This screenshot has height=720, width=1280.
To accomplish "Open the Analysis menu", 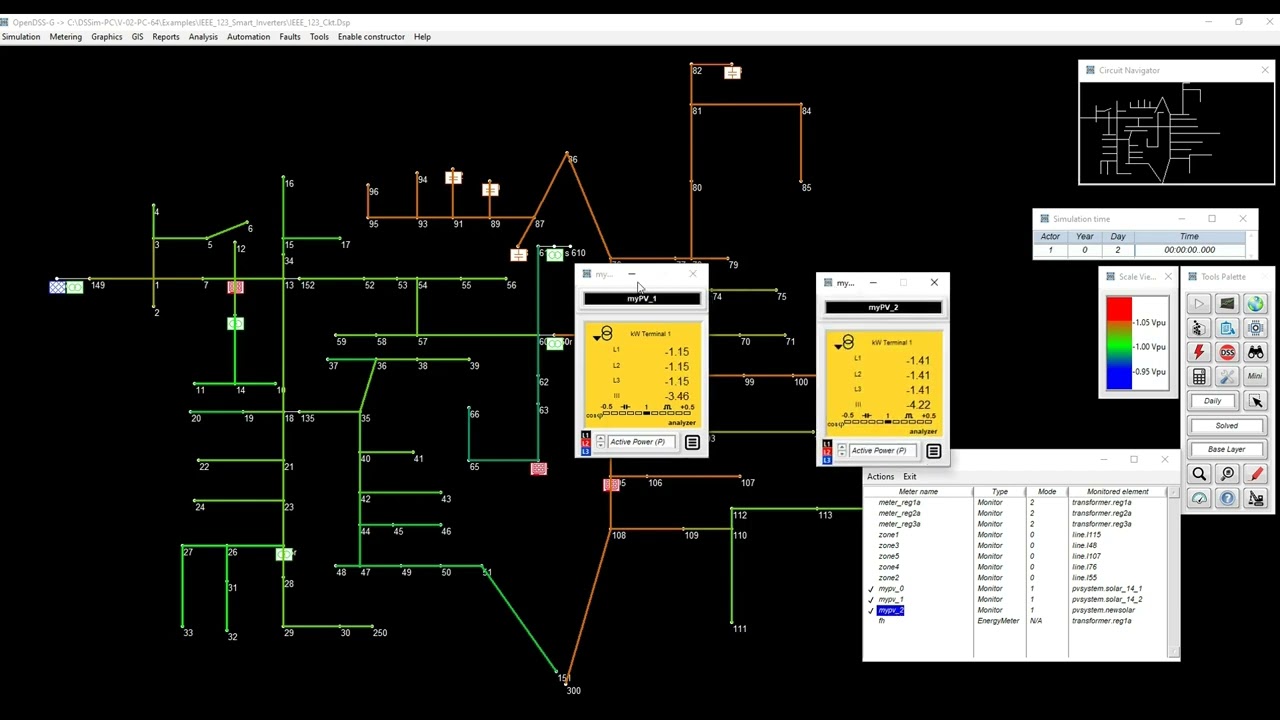I will pos(203,37).
